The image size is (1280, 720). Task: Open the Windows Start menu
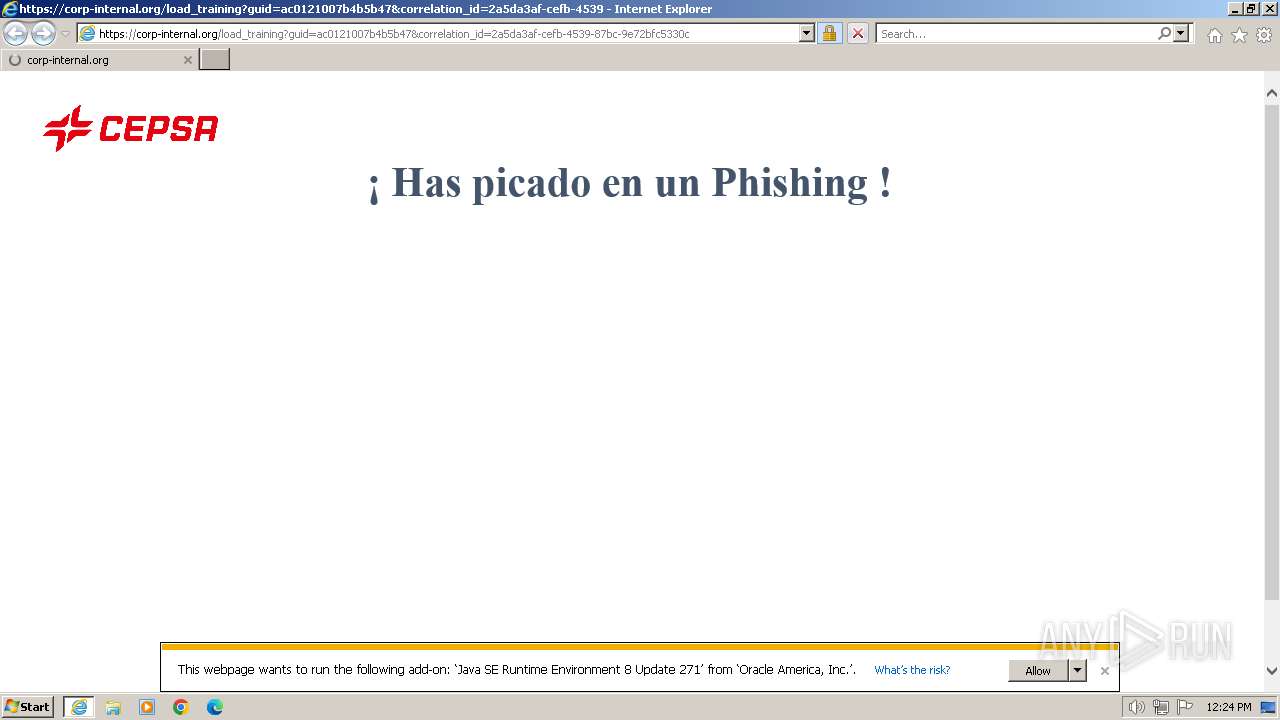(x=28, y=707)
